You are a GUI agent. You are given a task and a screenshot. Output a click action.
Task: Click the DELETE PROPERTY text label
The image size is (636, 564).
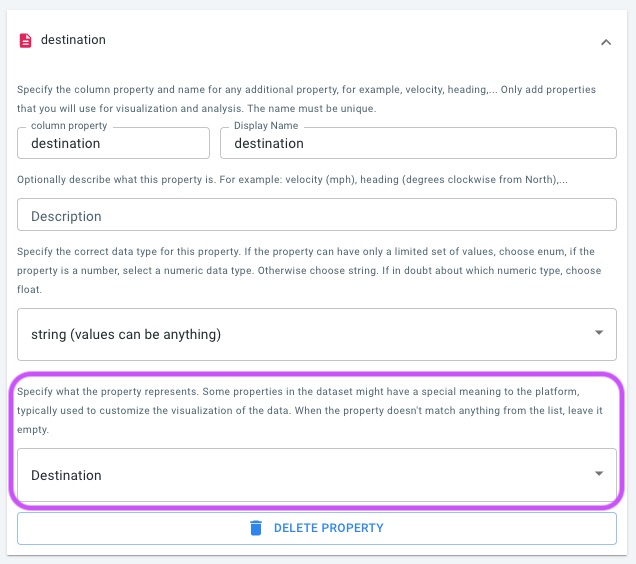[328, 528]
